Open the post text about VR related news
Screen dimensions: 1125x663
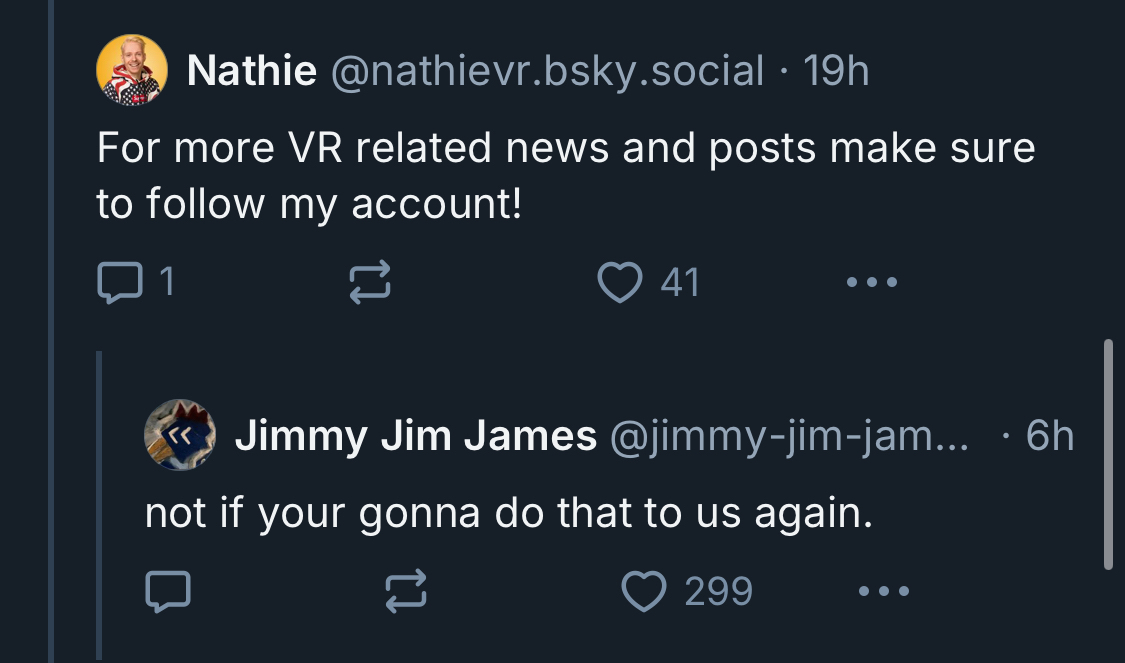[565, 176]
